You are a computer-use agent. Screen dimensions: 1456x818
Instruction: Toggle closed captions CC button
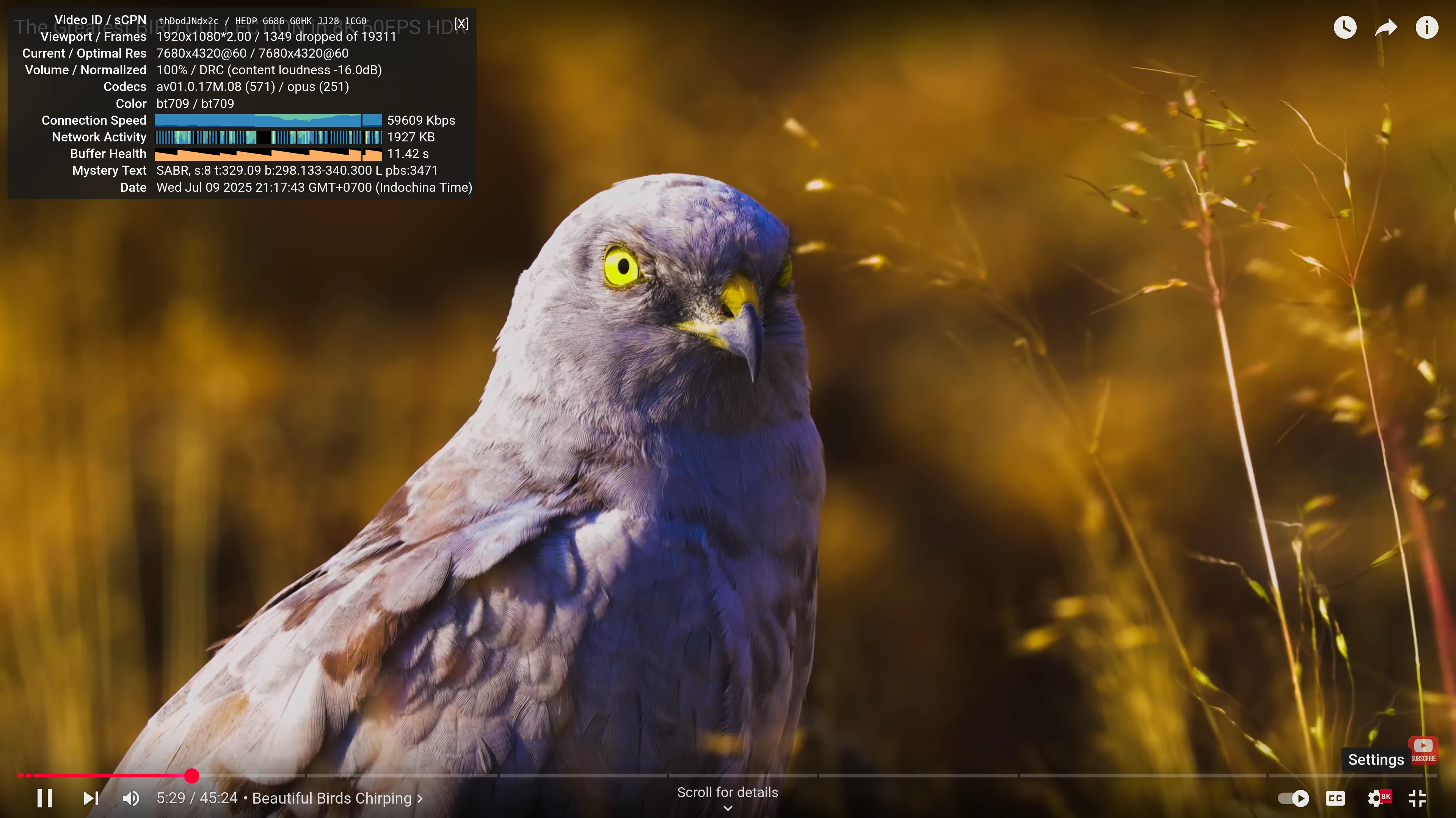(1335, 798)
